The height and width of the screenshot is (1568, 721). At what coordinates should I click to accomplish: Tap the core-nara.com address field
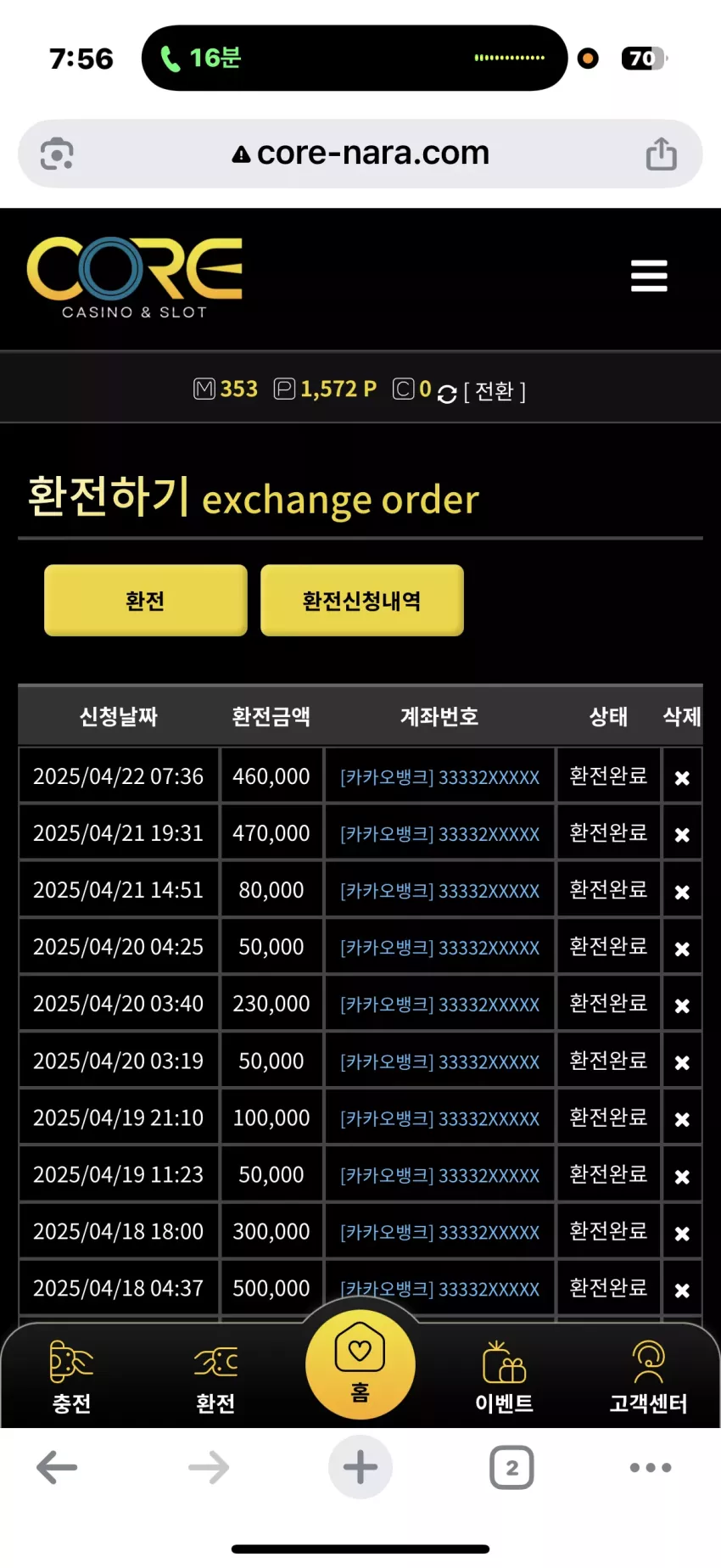[360, 154]
